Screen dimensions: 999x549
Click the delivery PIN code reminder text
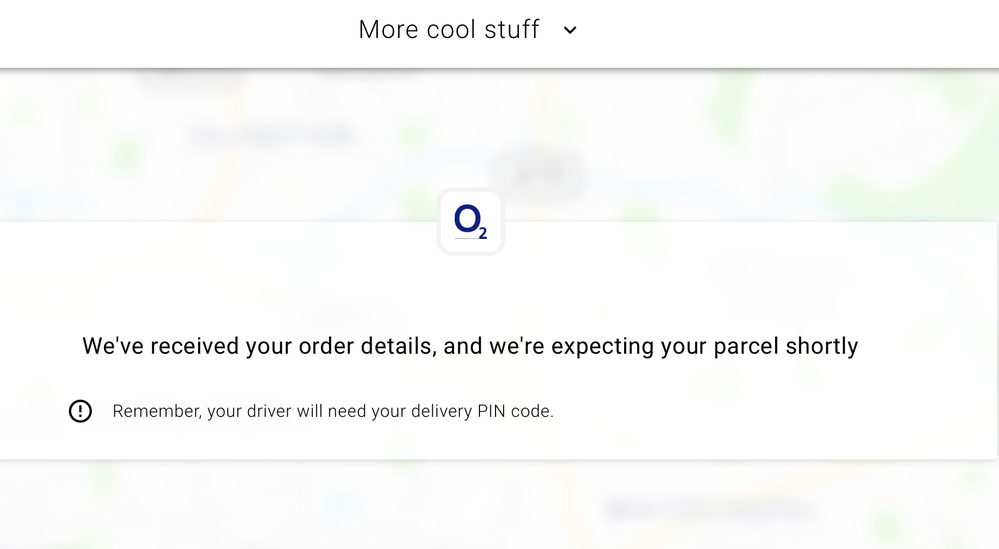[332, 411]
